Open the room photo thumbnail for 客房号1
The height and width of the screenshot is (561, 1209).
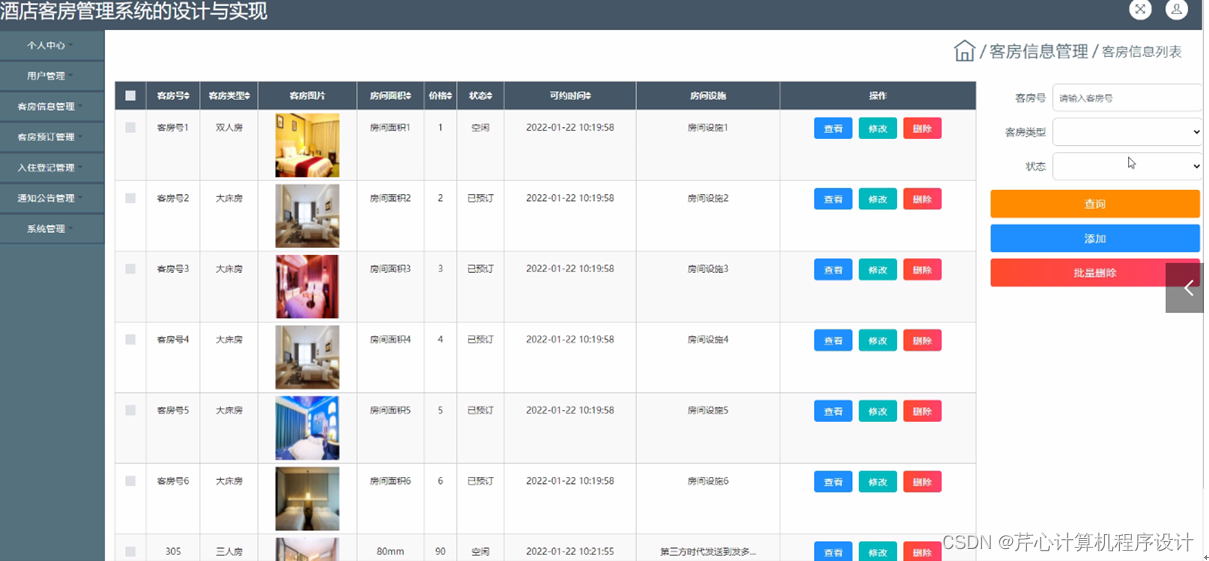tap(307, 145)
